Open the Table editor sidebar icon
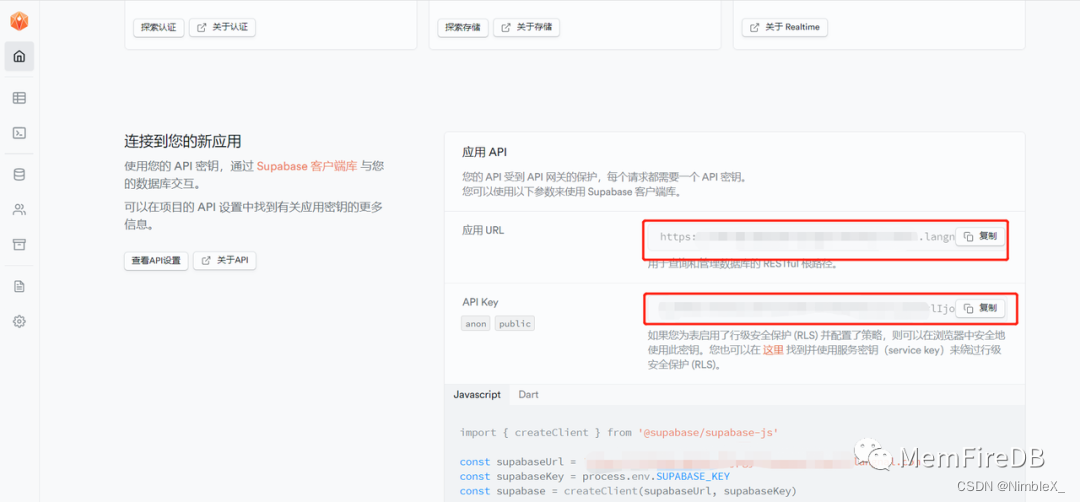This screenshot has width=1080, height=502. pos(19,98)
